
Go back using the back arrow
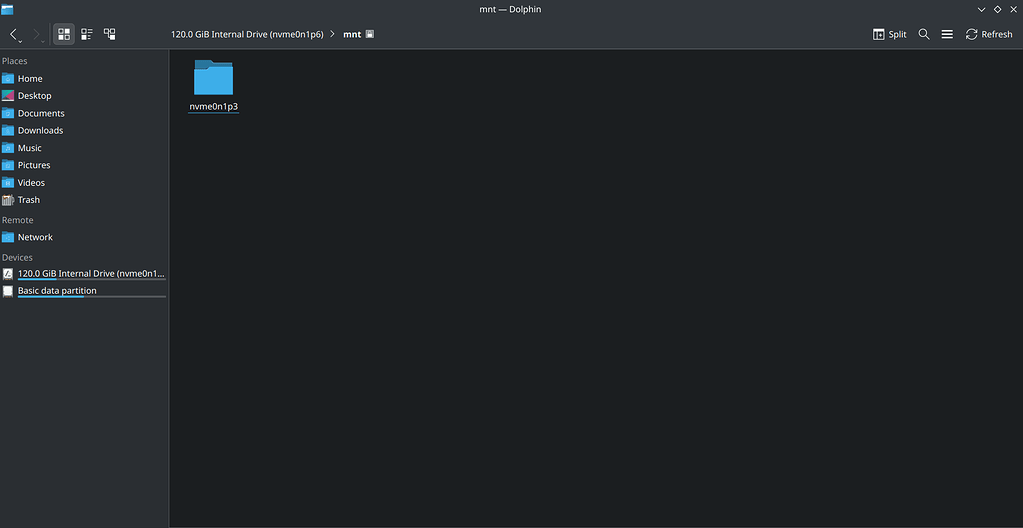pyautogui.click(x=14, y=33)
